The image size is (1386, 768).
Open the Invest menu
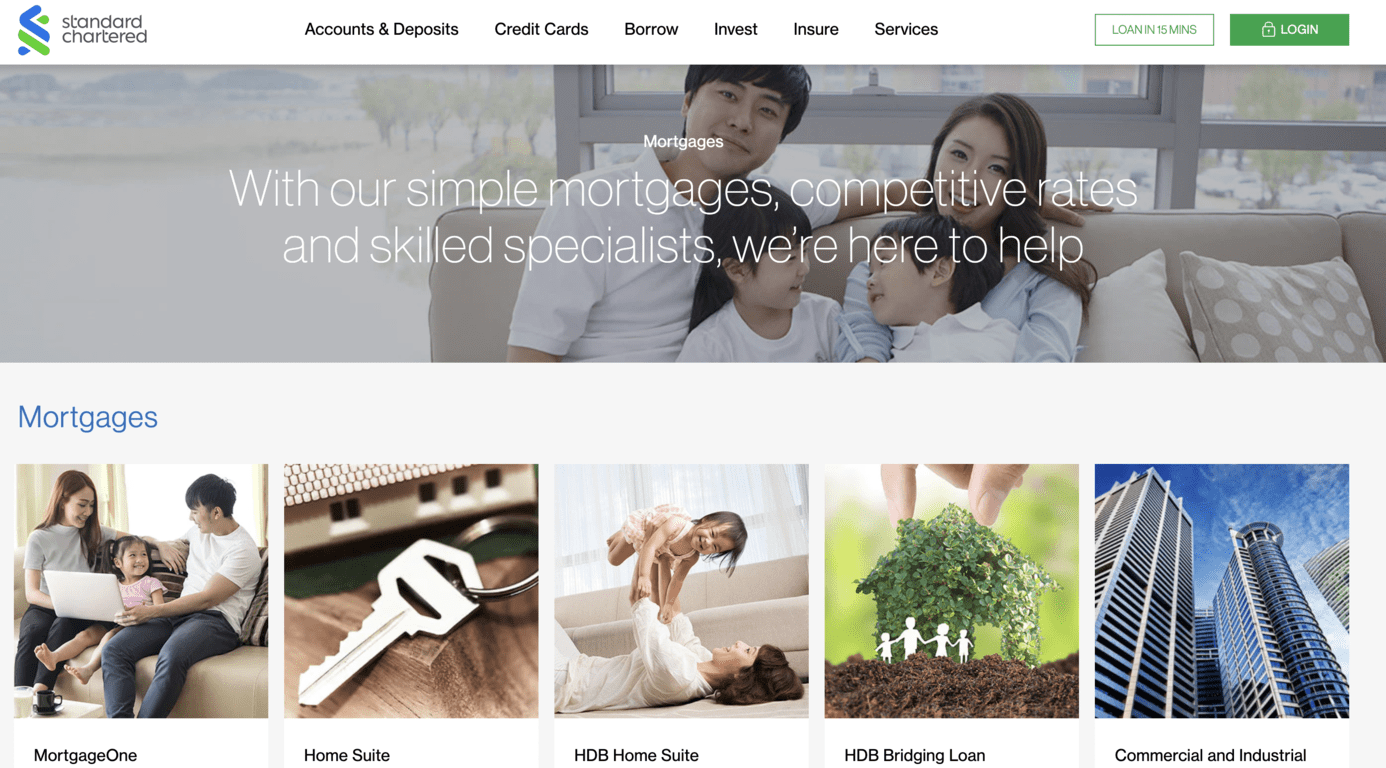(735, 30)
